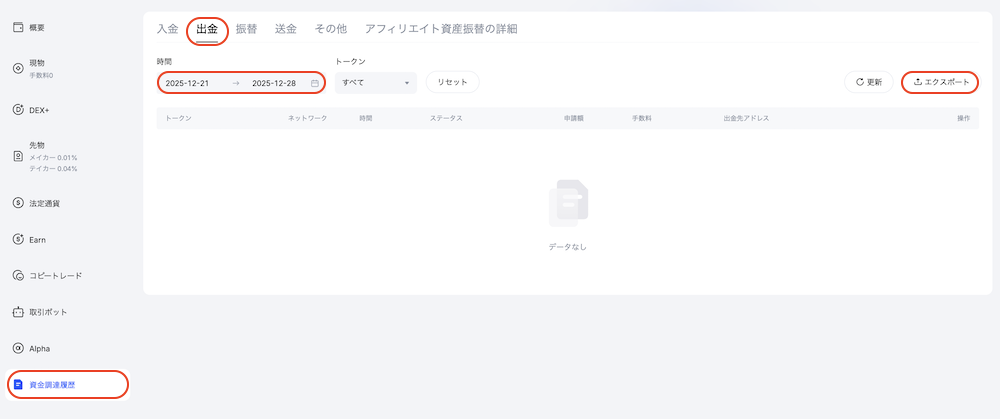Click the 手数料 column header
This screenshot has height=419, width=1000.
(642, 119)
